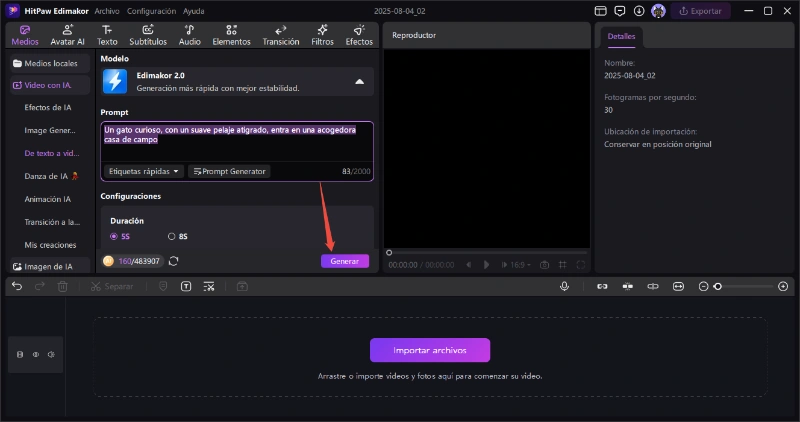Open the Subtítulos panel
This screenshot has height=422, width=800.
pyautogui.click(x=148, y=36)
